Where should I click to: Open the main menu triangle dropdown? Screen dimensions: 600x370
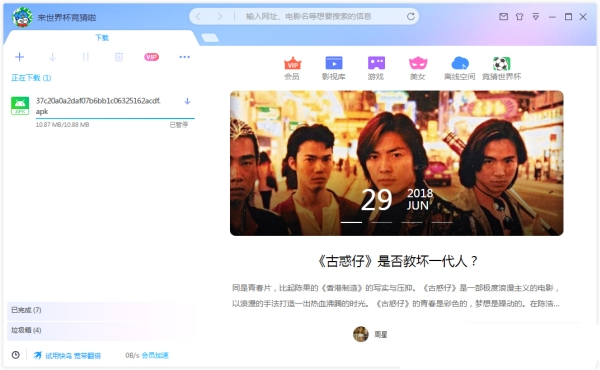pos(536,16)
